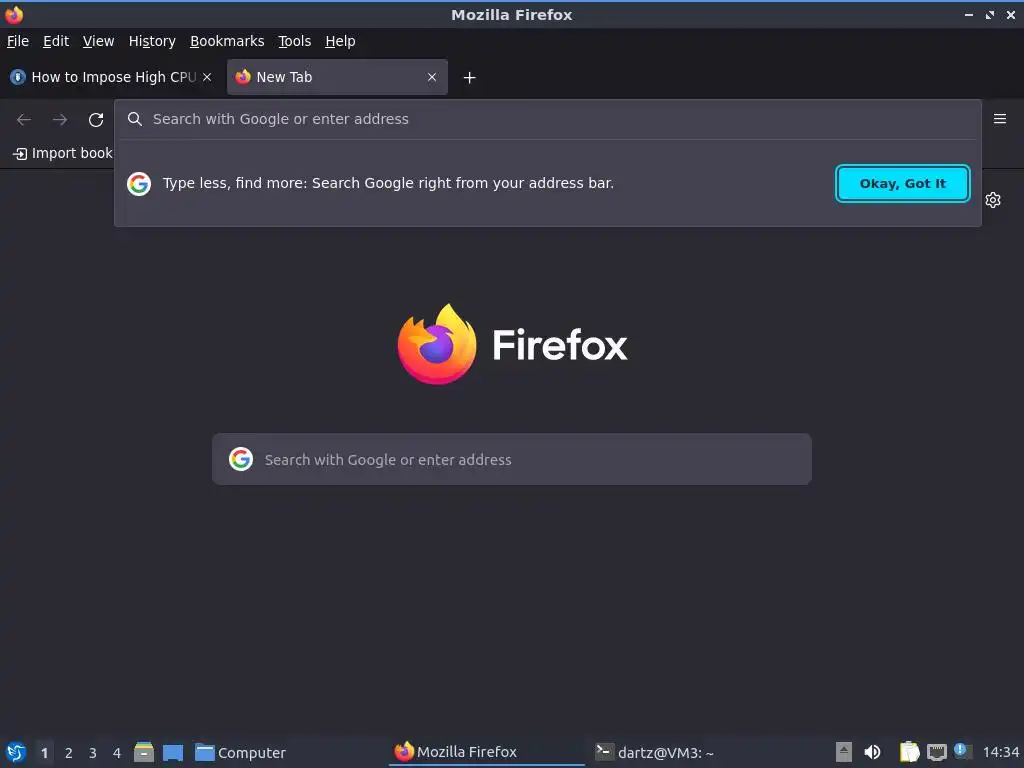The image size is (1024, 768).
Task: Open the Help menu
Action: click(x=340, y=41)
